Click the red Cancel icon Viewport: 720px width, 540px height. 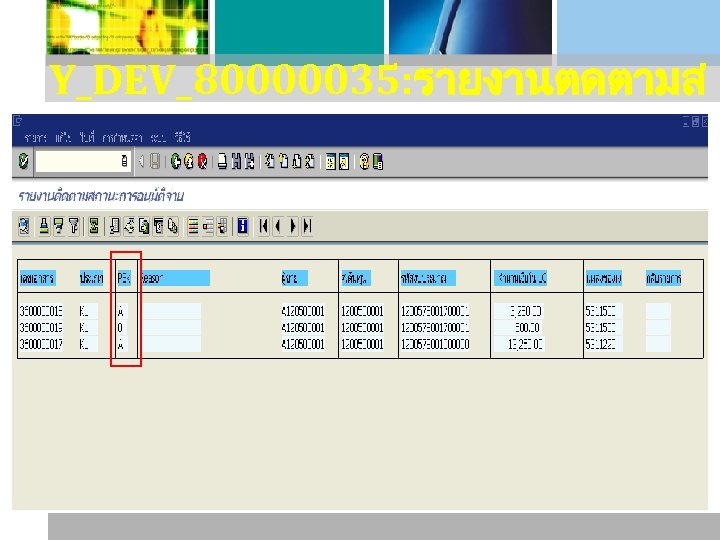202,161
